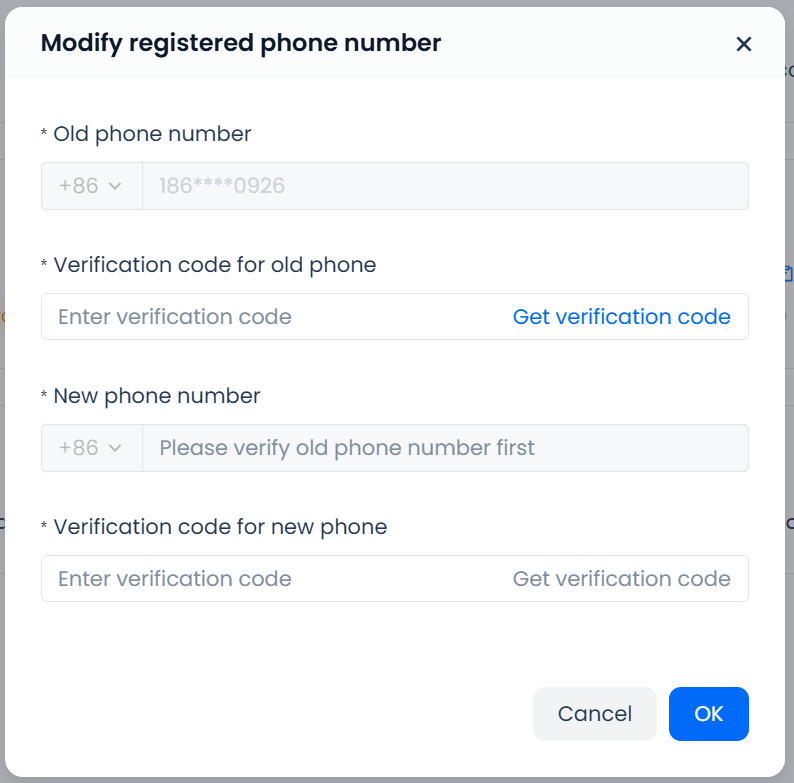
Task: Click the "Modify registered phone number" dialog title
Action: point(240,43)
